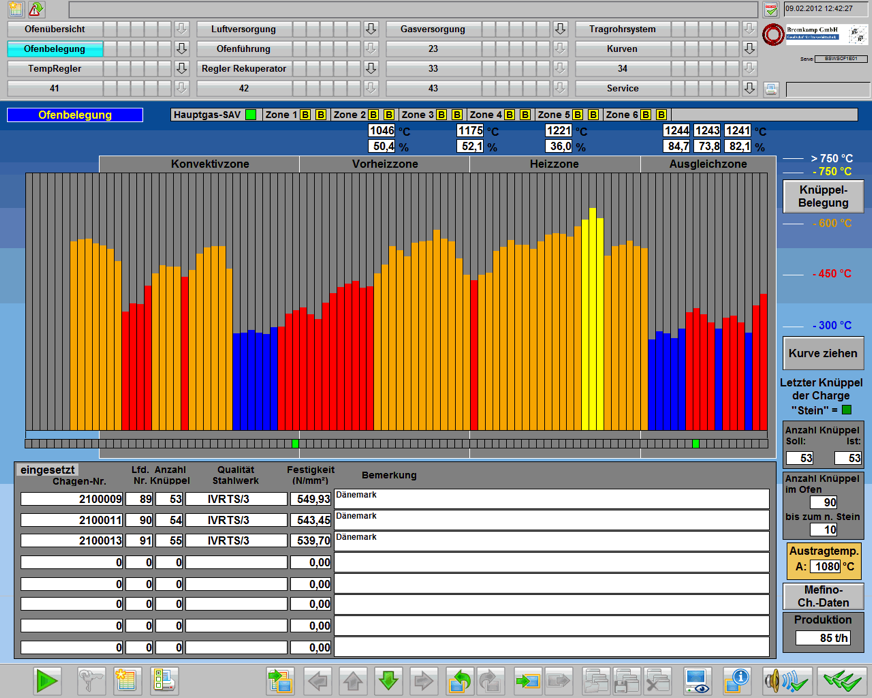Click the key login icon
Screen dimensions: 872x698
pos(91,681)
